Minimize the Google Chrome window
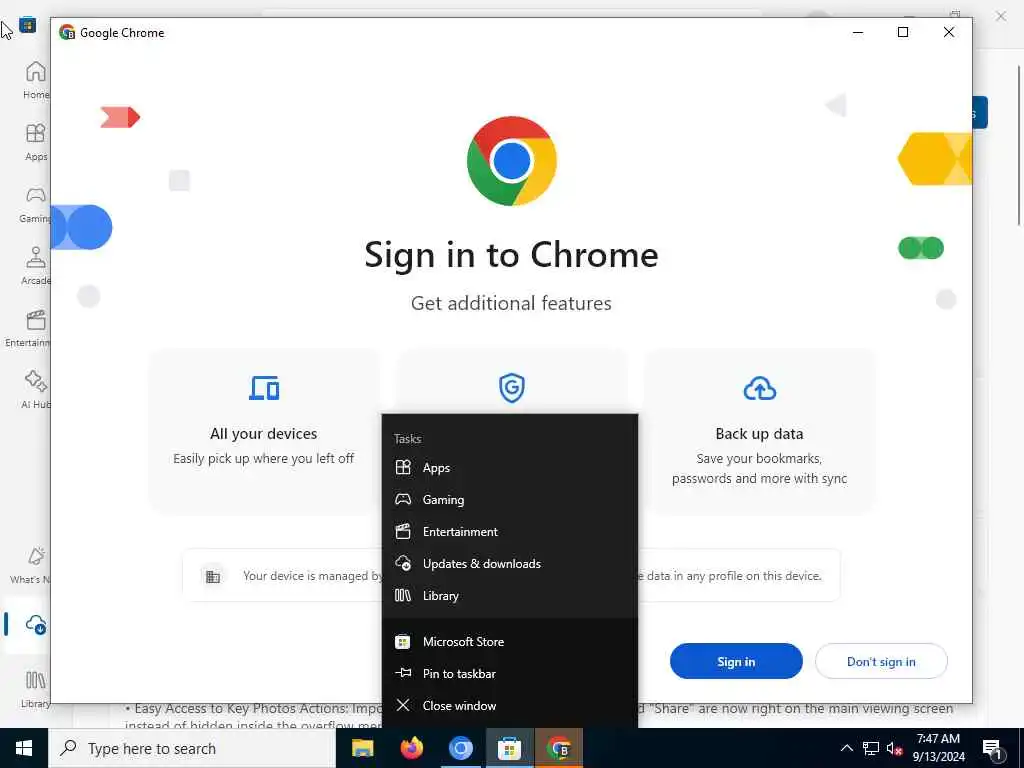 click(858, 32)
